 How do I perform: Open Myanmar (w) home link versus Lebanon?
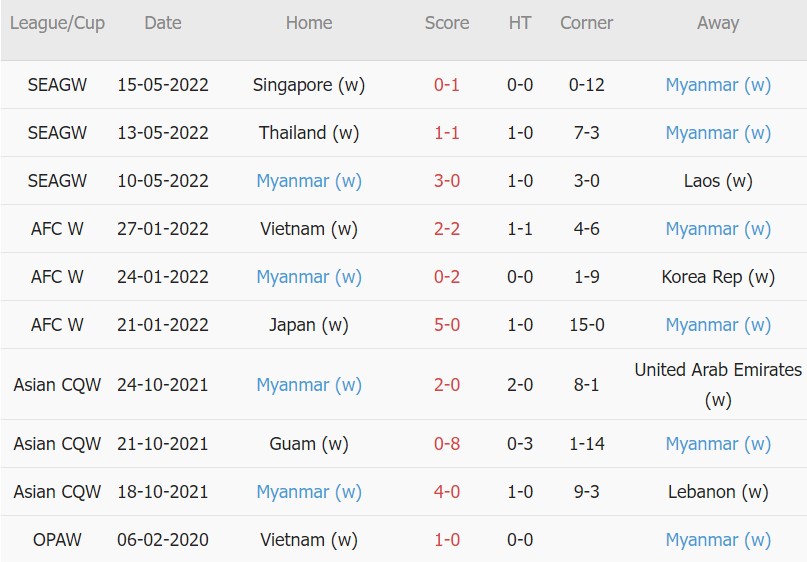309,492
